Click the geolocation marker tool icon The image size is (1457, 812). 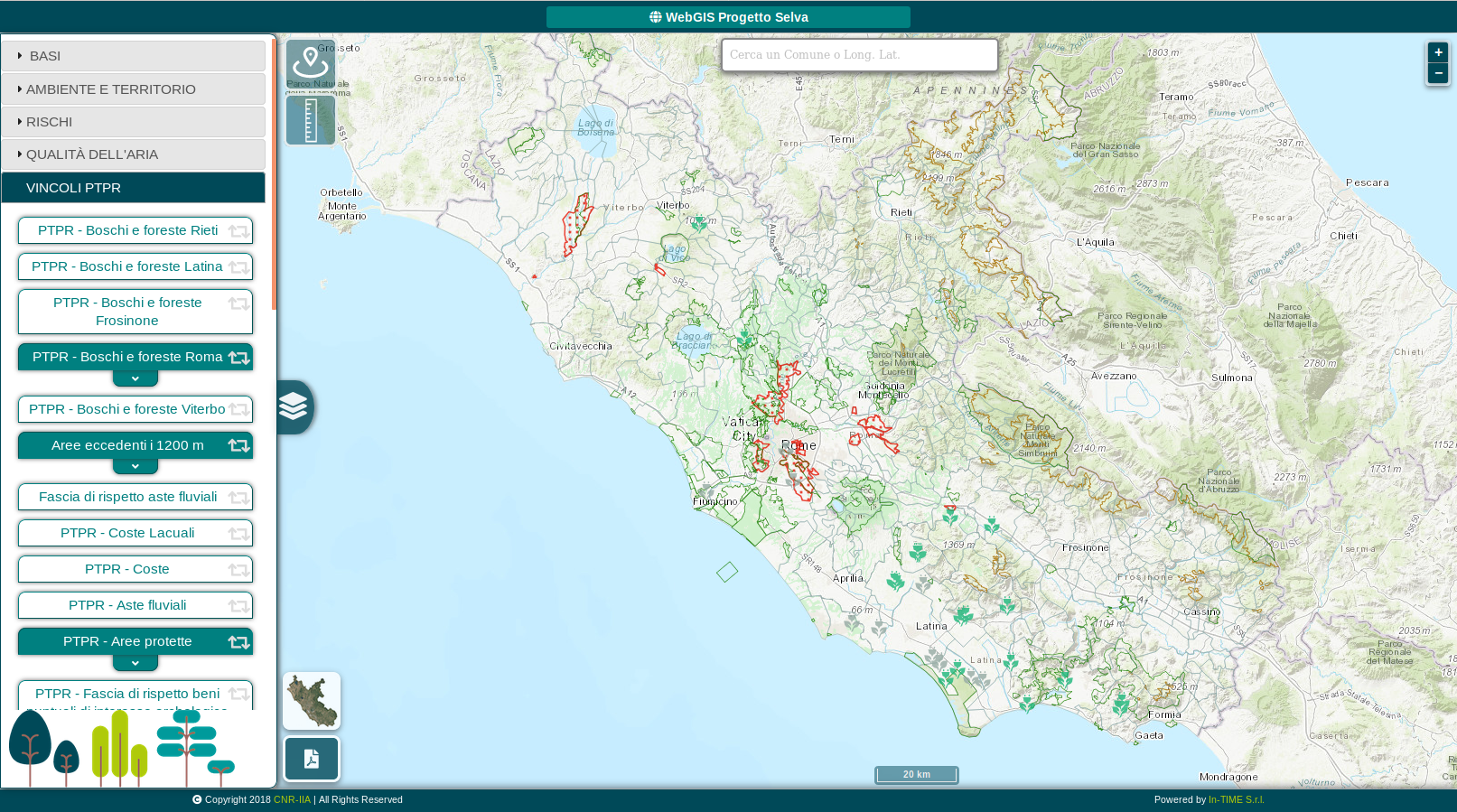[x=310, y=63]
